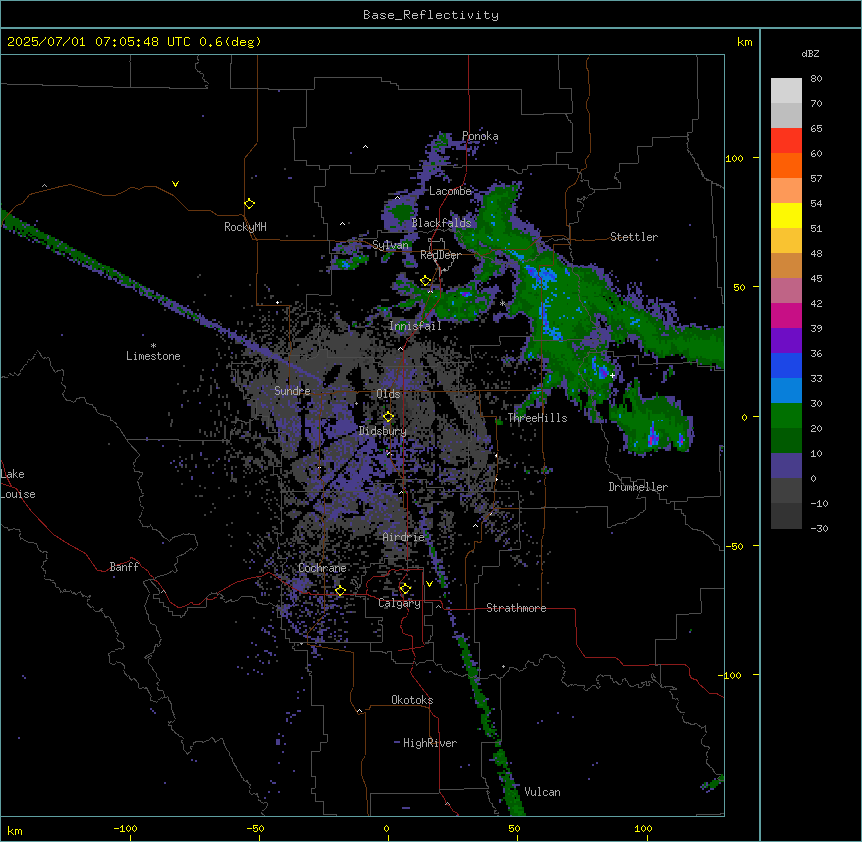The height and width of the screenshot is (842, 862).
Task: Click the Lake Louise label
Action: pos(18,484)
